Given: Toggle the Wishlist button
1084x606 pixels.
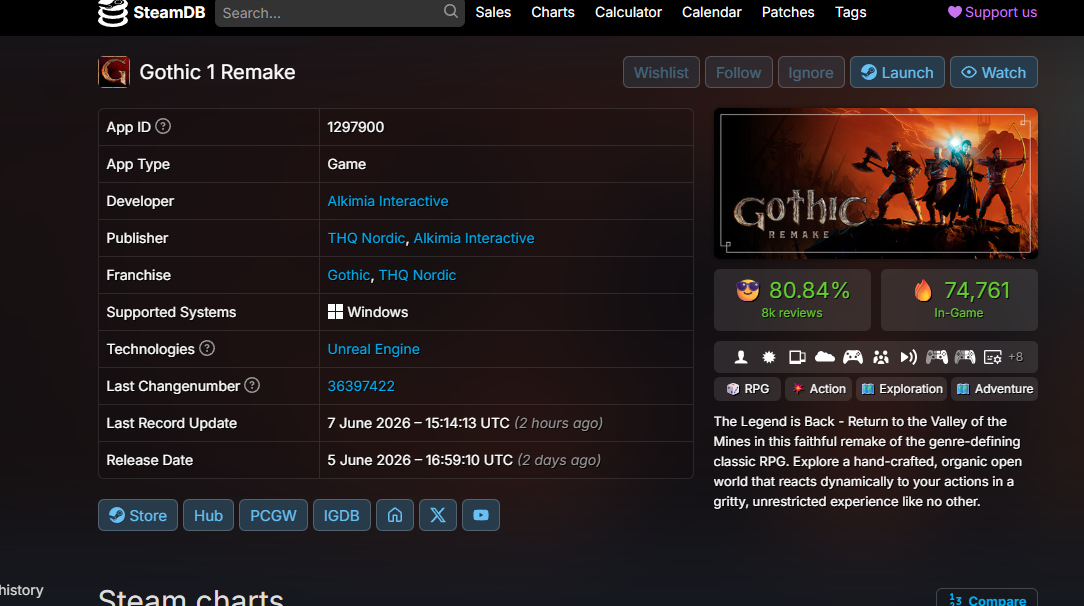Looking at the screenshot, I should tap(661, 73).
